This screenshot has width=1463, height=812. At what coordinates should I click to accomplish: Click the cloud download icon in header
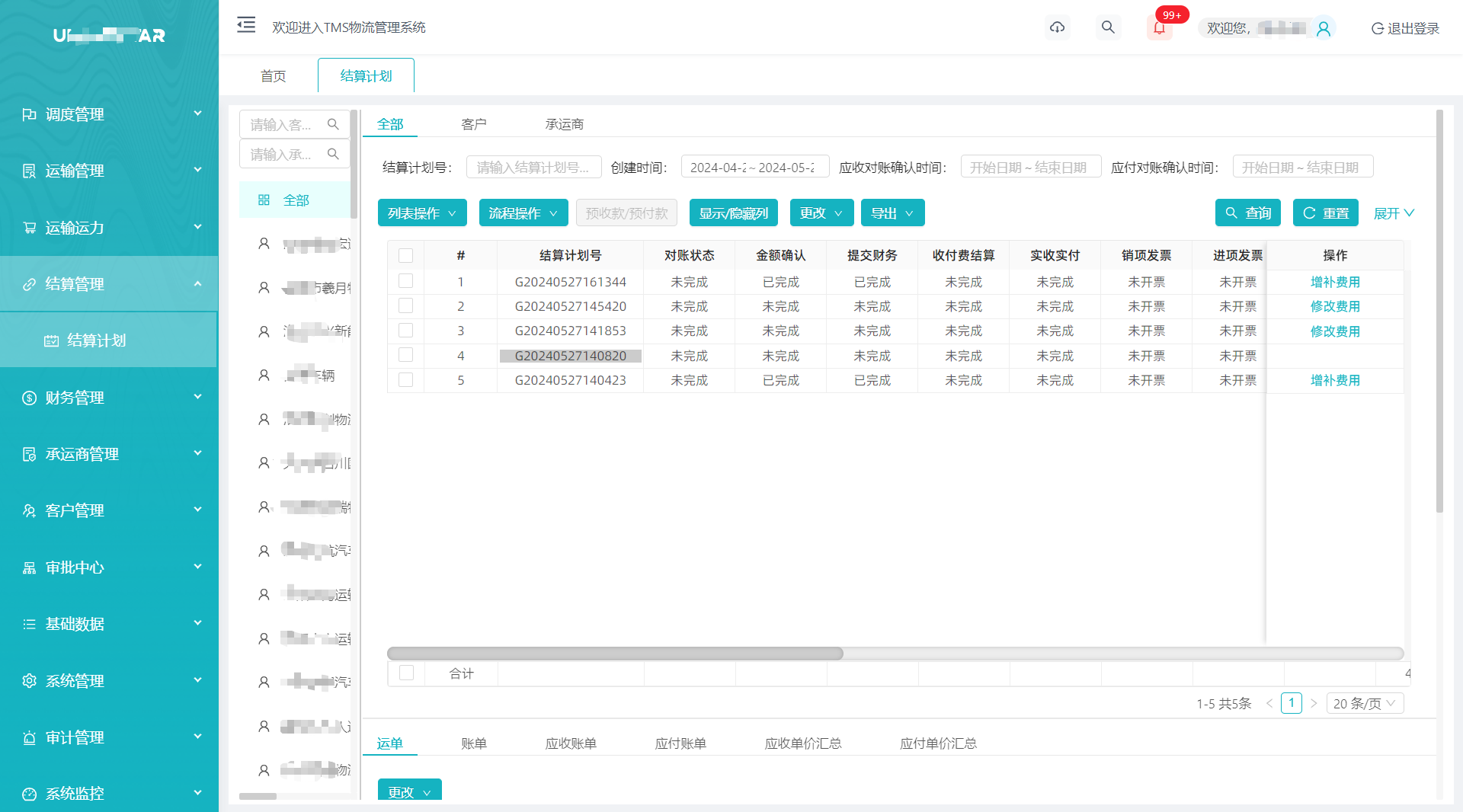click(x=1057, y=27)
